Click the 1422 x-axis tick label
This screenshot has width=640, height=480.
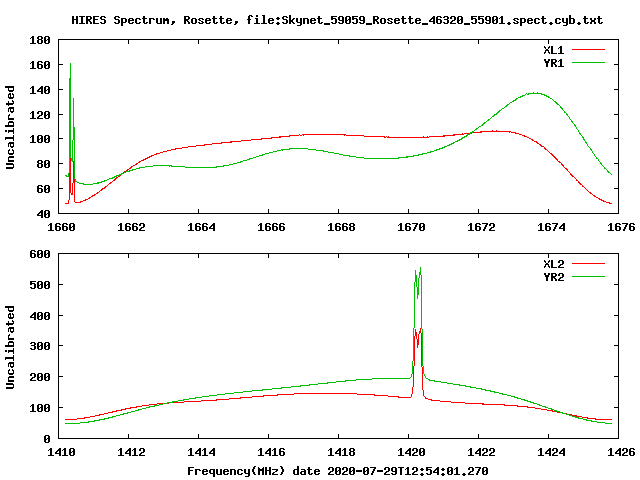(x=481, y=452)
